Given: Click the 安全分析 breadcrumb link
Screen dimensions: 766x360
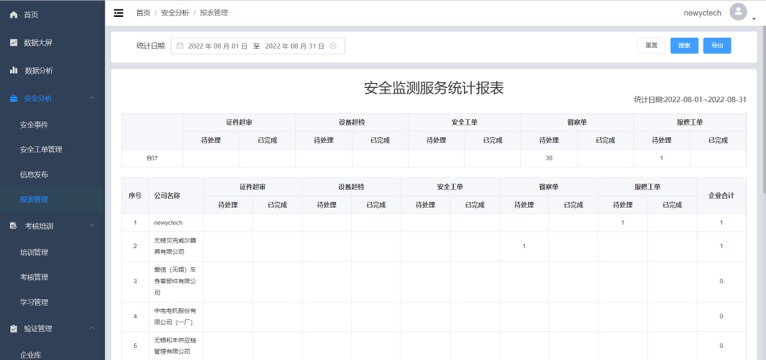Looking at the screenshot, I should click(175, 13).
